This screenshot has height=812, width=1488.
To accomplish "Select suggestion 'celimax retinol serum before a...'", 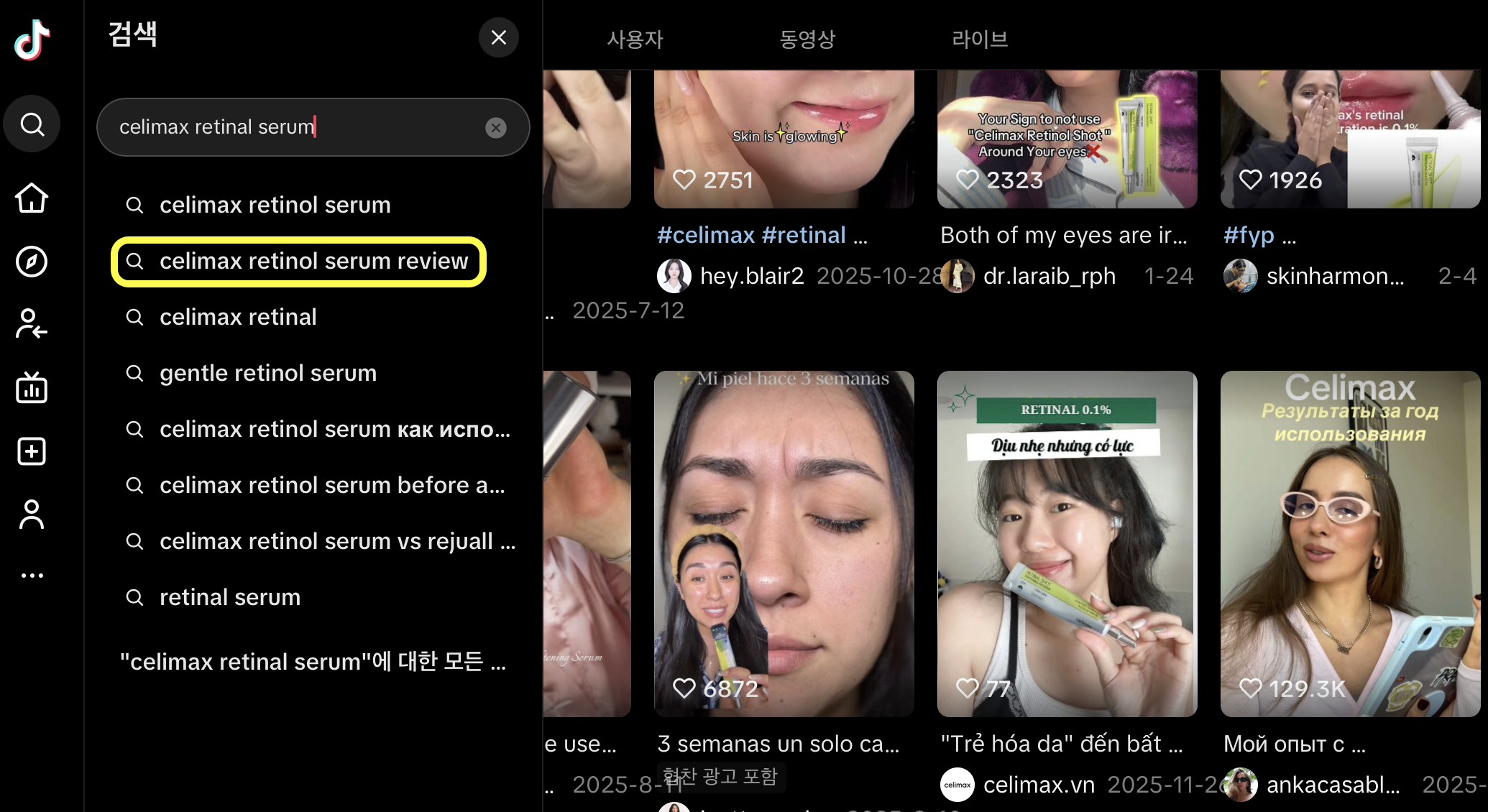I will [313, 485].
